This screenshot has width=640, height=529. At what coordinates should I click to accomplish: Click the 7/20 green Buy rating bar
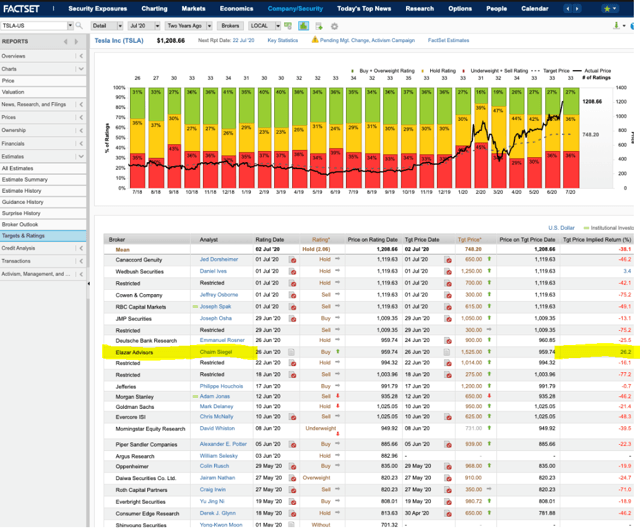point(570,101)
